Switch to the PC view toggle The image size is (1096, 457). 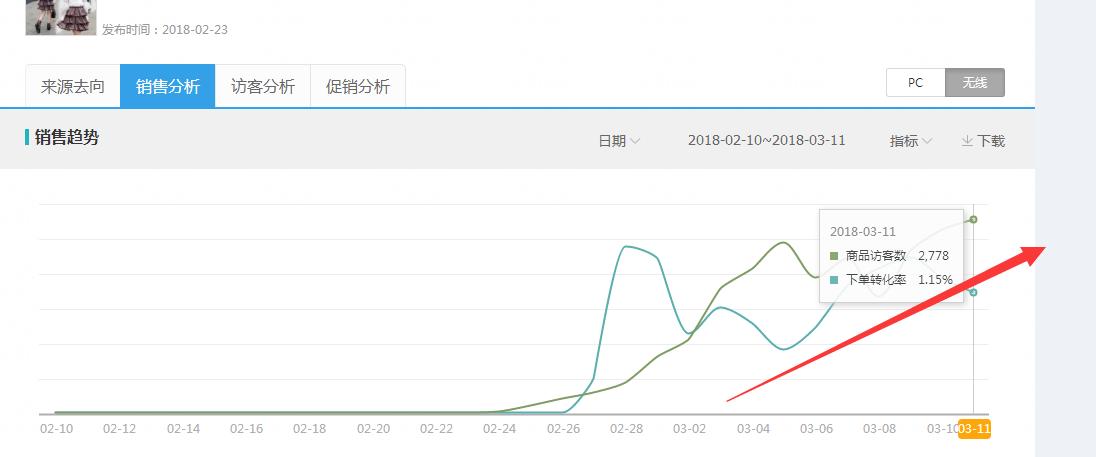tap(915, 83)
